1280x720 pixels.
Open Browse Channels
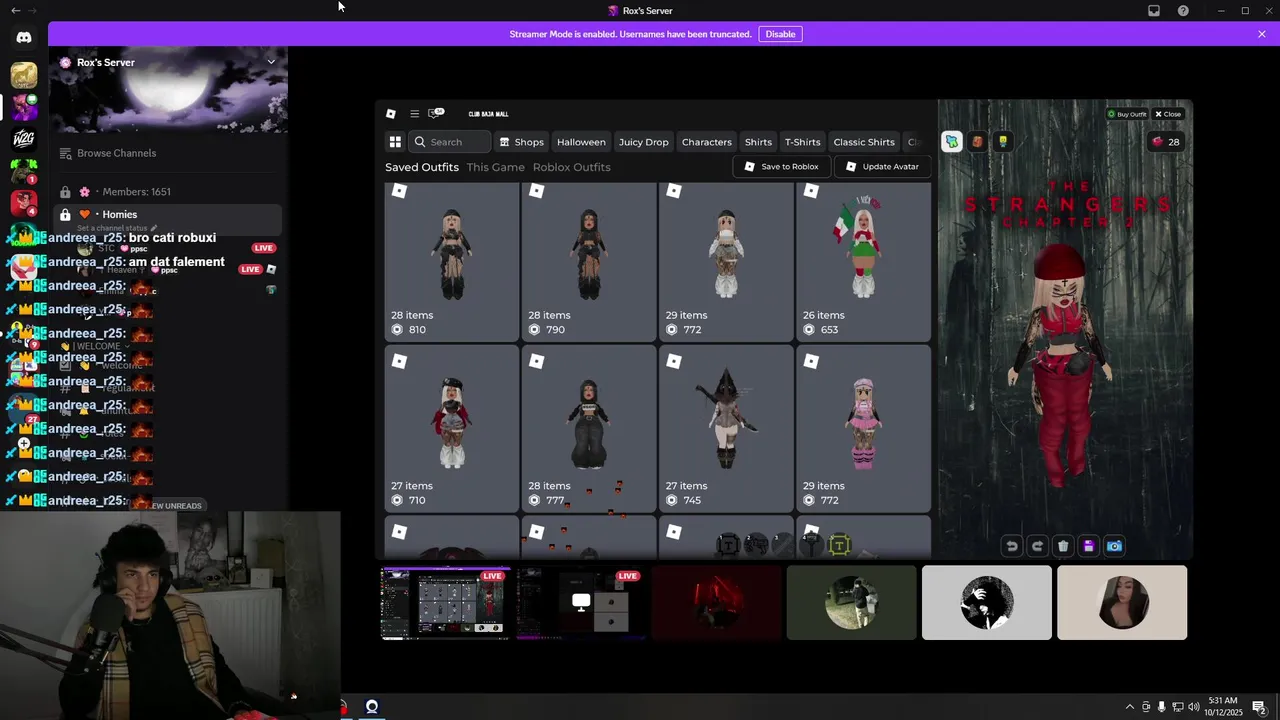pos(108,153)
